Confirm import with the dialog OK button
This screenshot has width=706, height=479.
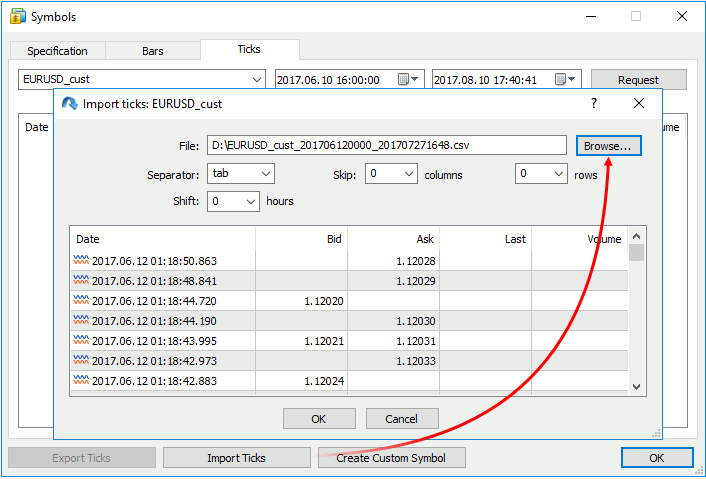pyautogui.click(x=319, y=419)
